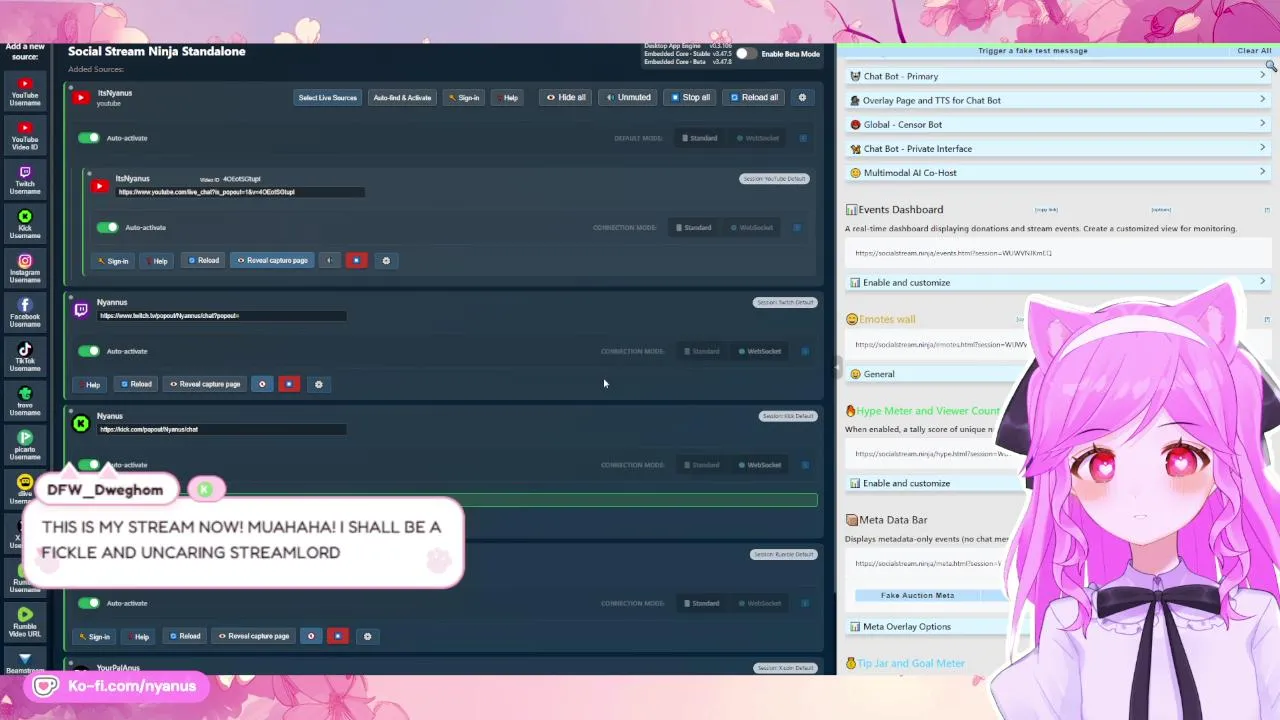
Task: Expand Chat Bot - Primary section
Action: 1058,76
